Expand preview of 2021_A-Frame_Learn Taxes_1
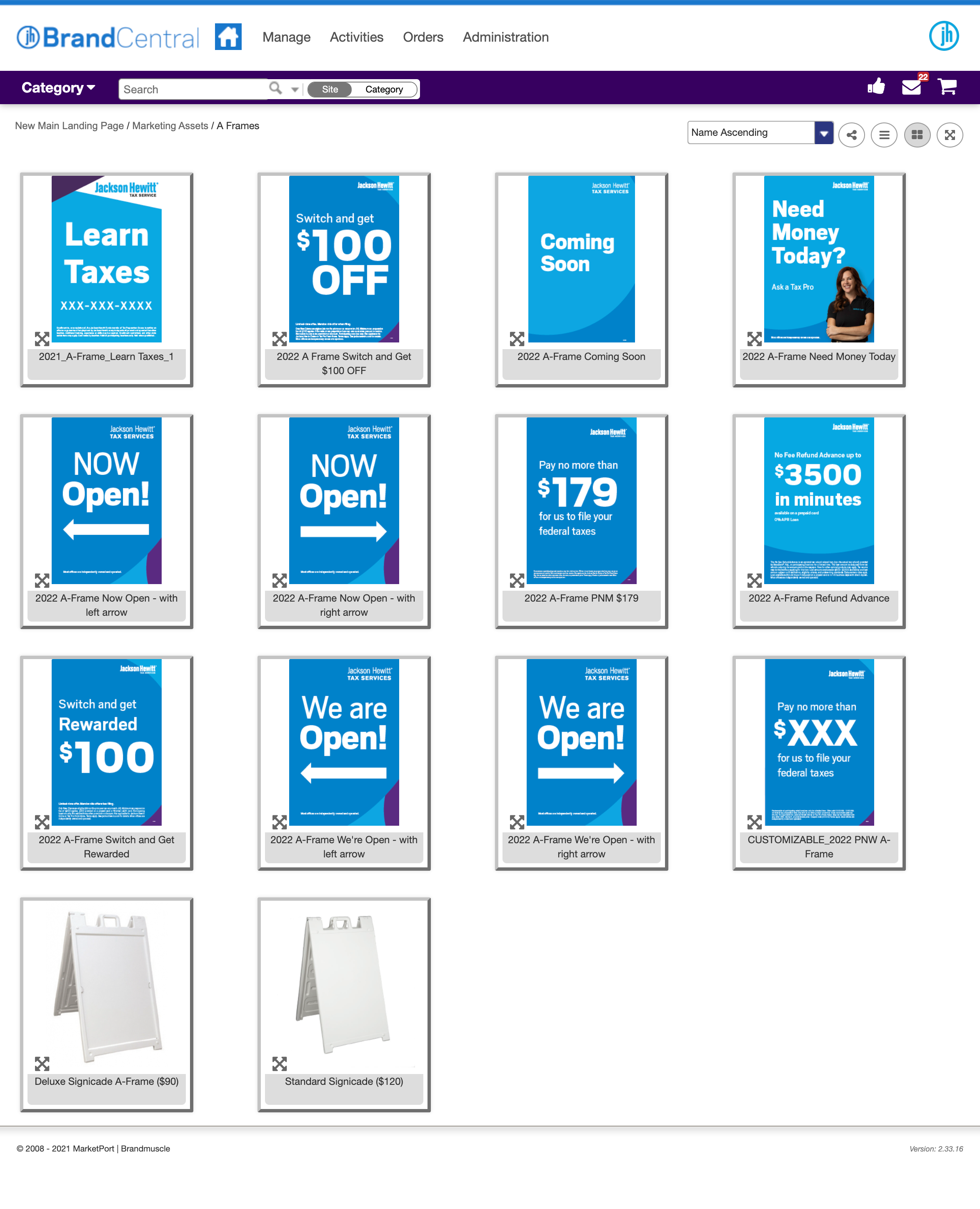Screen dimensions: 980x1209 pos(42,339)
